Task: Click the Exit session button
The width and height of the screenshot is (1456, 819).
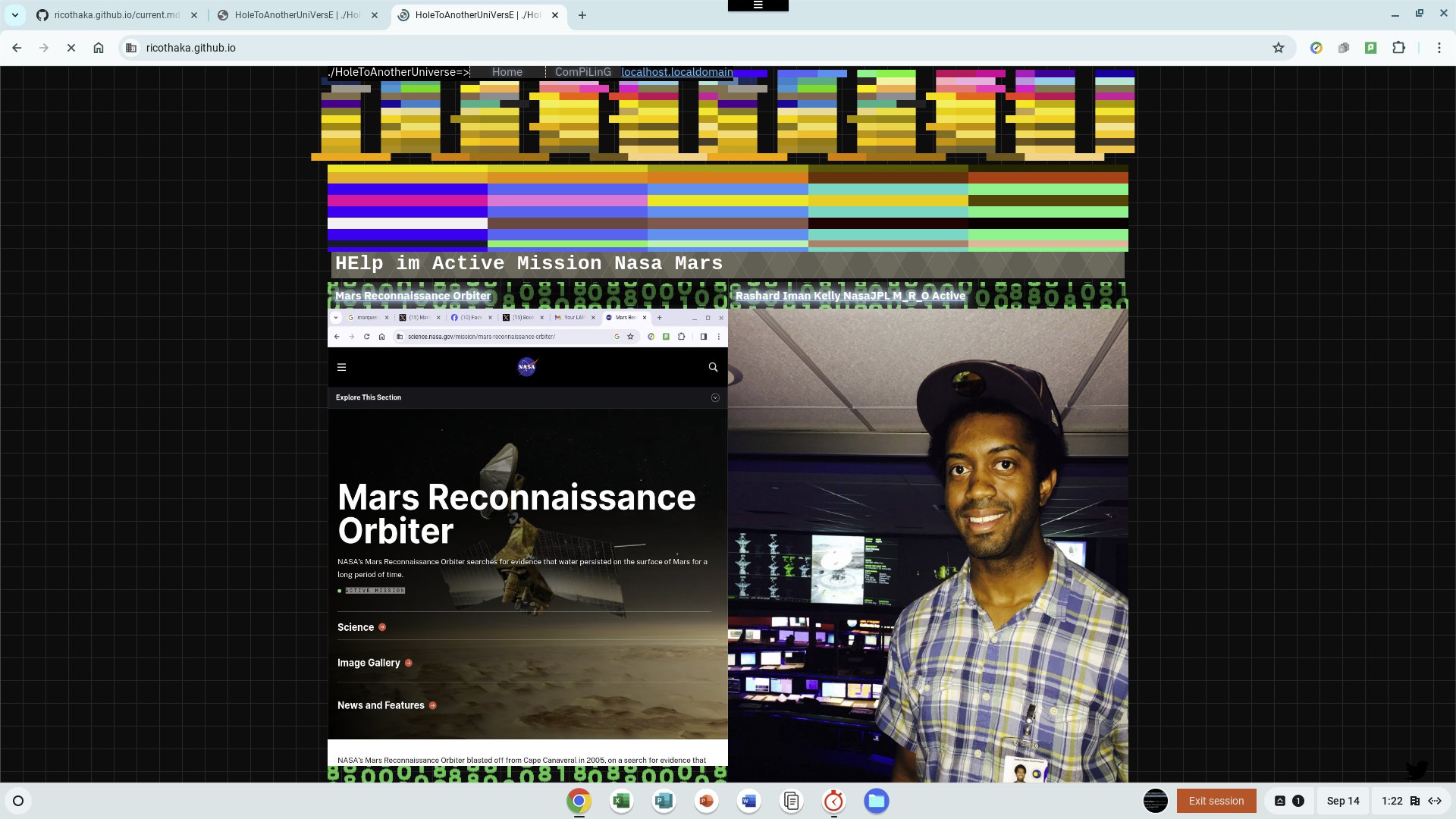Action: click(1216, 801)
